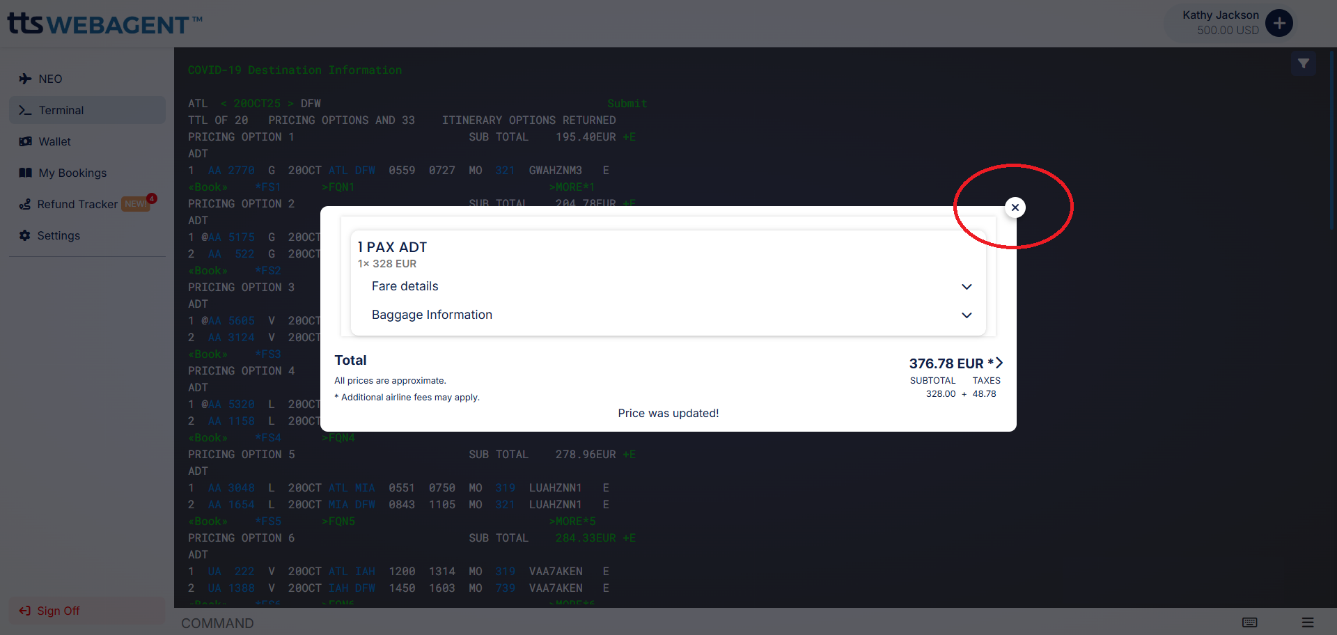Viewport: 1337px width, 635px height.
Task: Expand the Baggage Information chevron
Action: click(966, 315)
